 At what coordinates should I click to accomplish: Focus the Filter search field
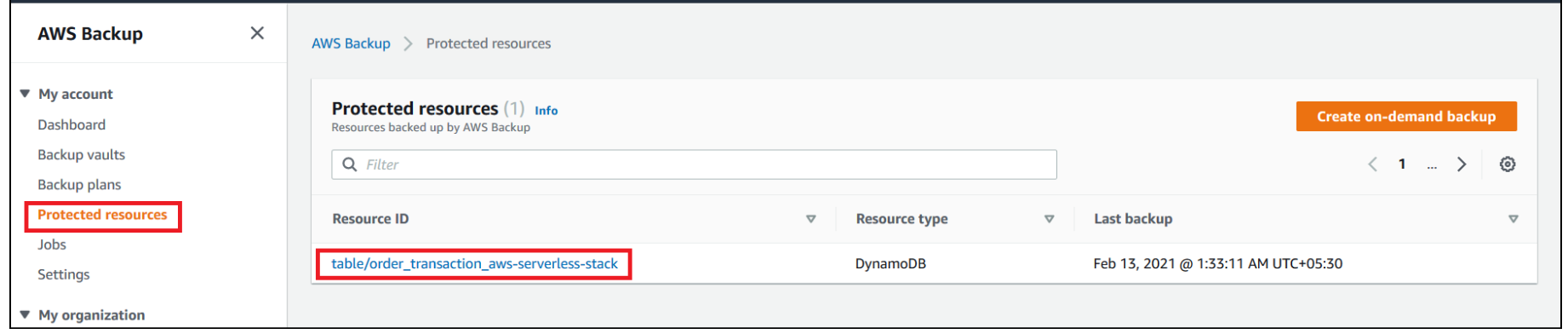tap(694, 164)
